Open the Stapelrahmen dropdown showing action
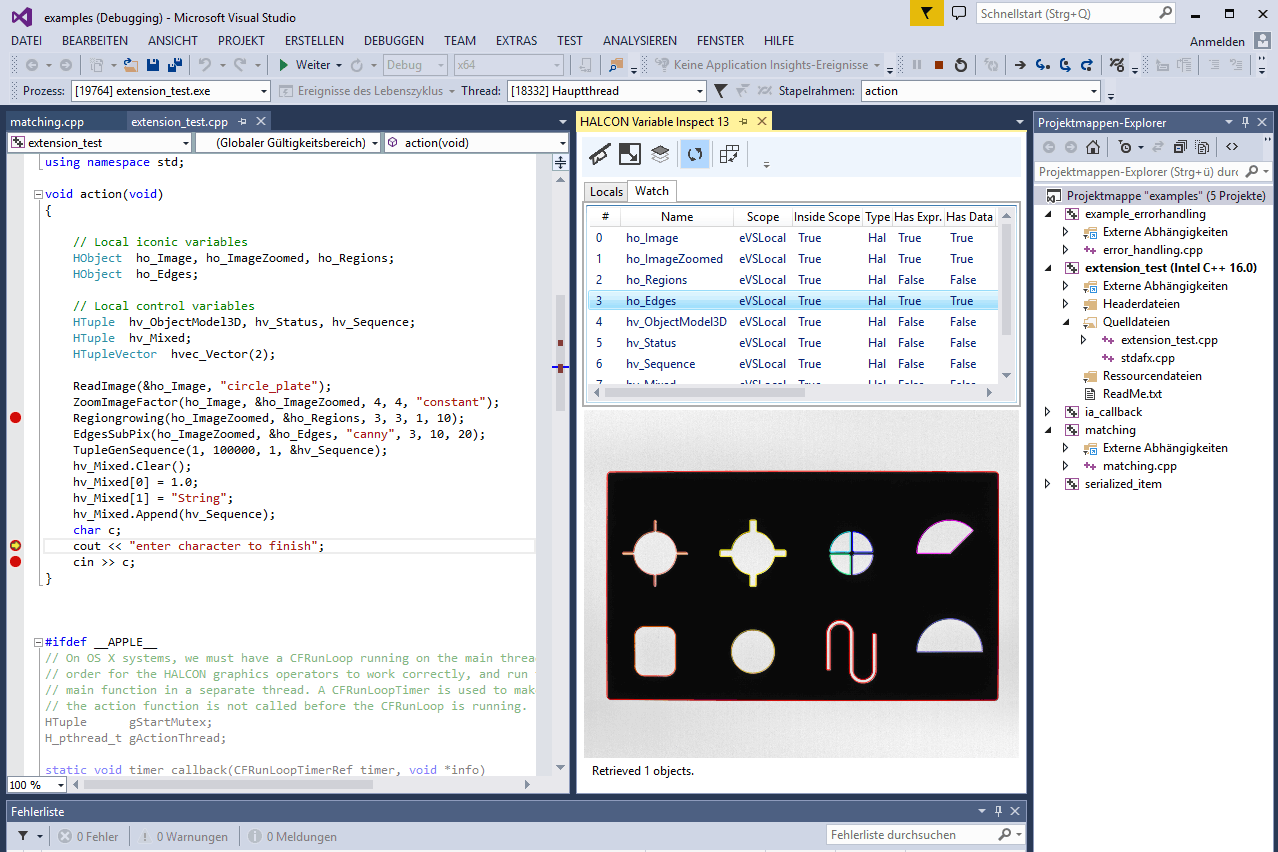1278x852 pixels. tap(1092, 91)
